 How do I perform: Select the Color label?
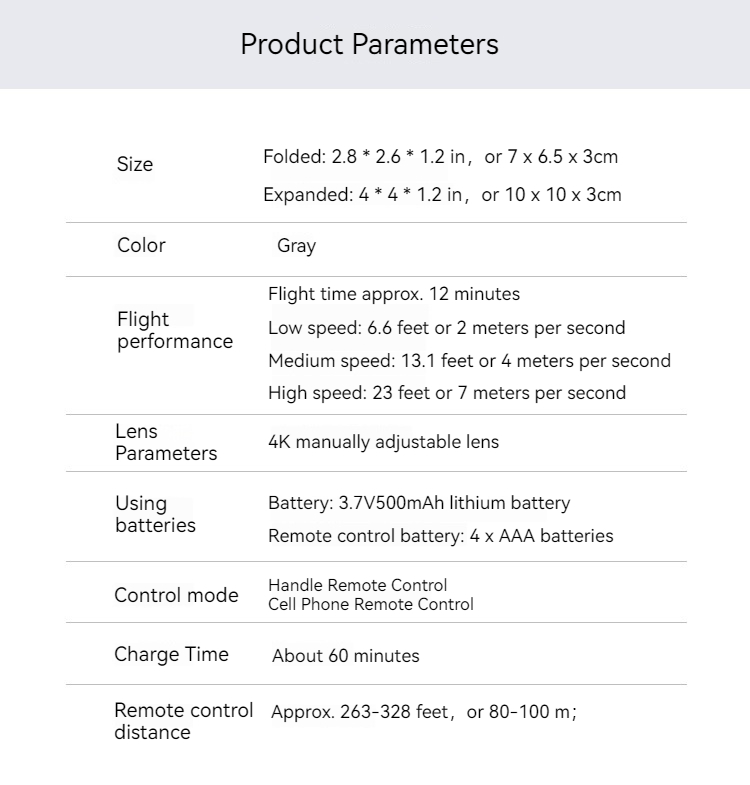141,245
